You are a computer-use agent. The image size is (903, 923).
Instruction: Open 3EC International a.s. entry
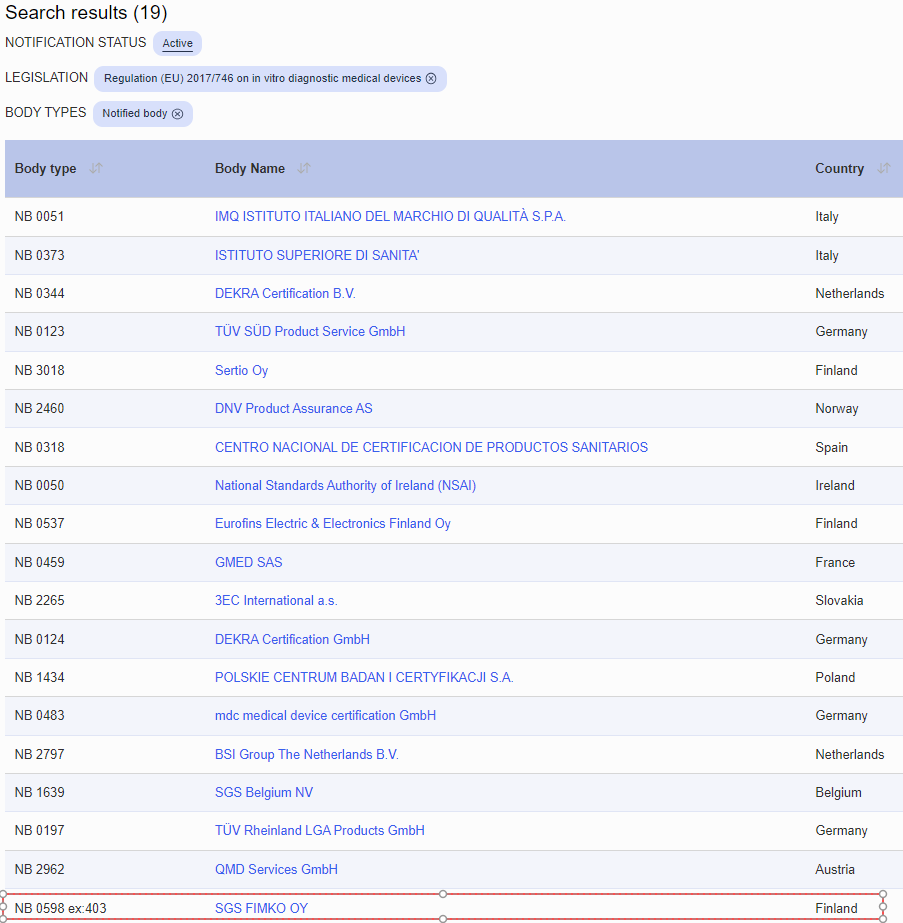276,601
